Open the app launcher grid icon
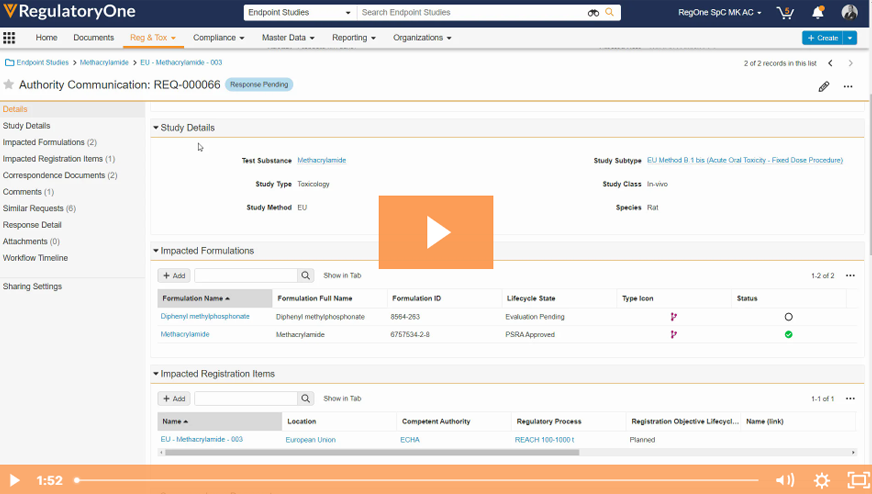 [9, 38]
